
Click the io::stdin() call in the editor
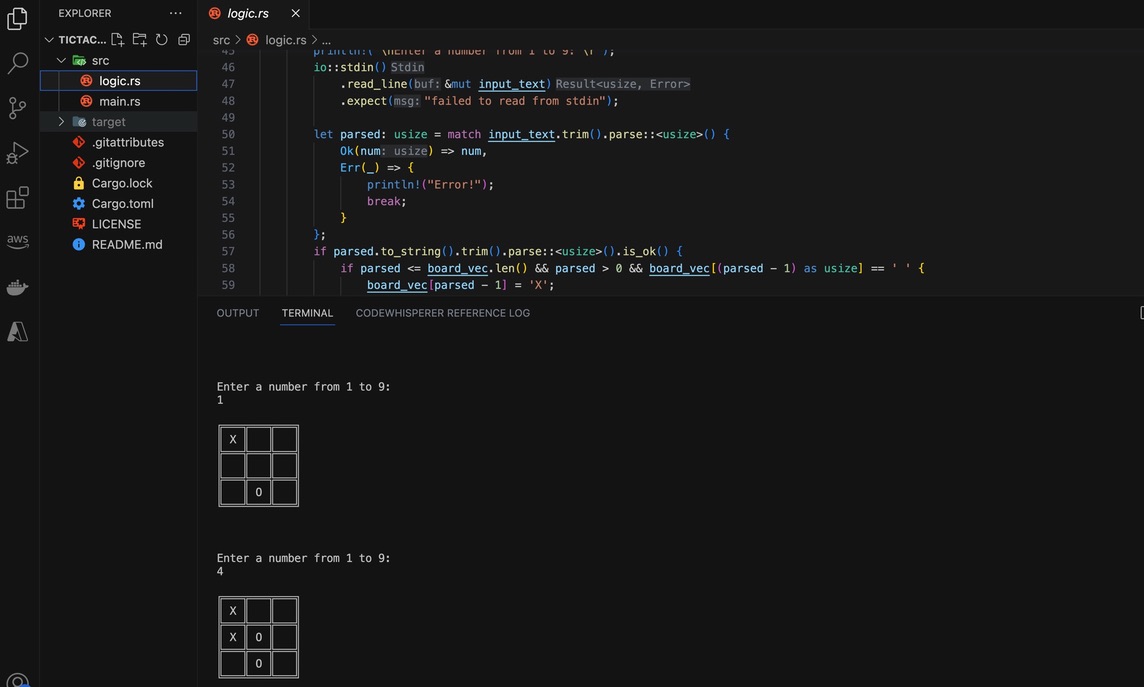(x=350, y=67)
